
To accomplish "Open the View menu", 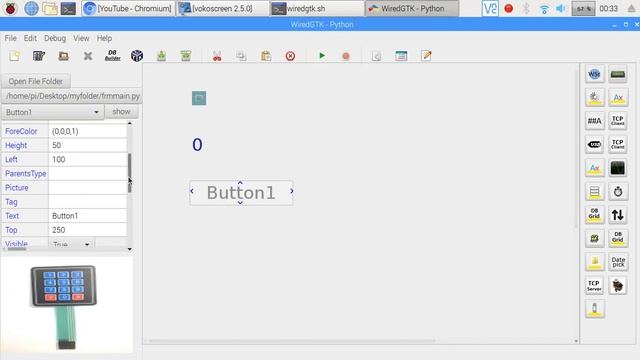I will point(81,38).
